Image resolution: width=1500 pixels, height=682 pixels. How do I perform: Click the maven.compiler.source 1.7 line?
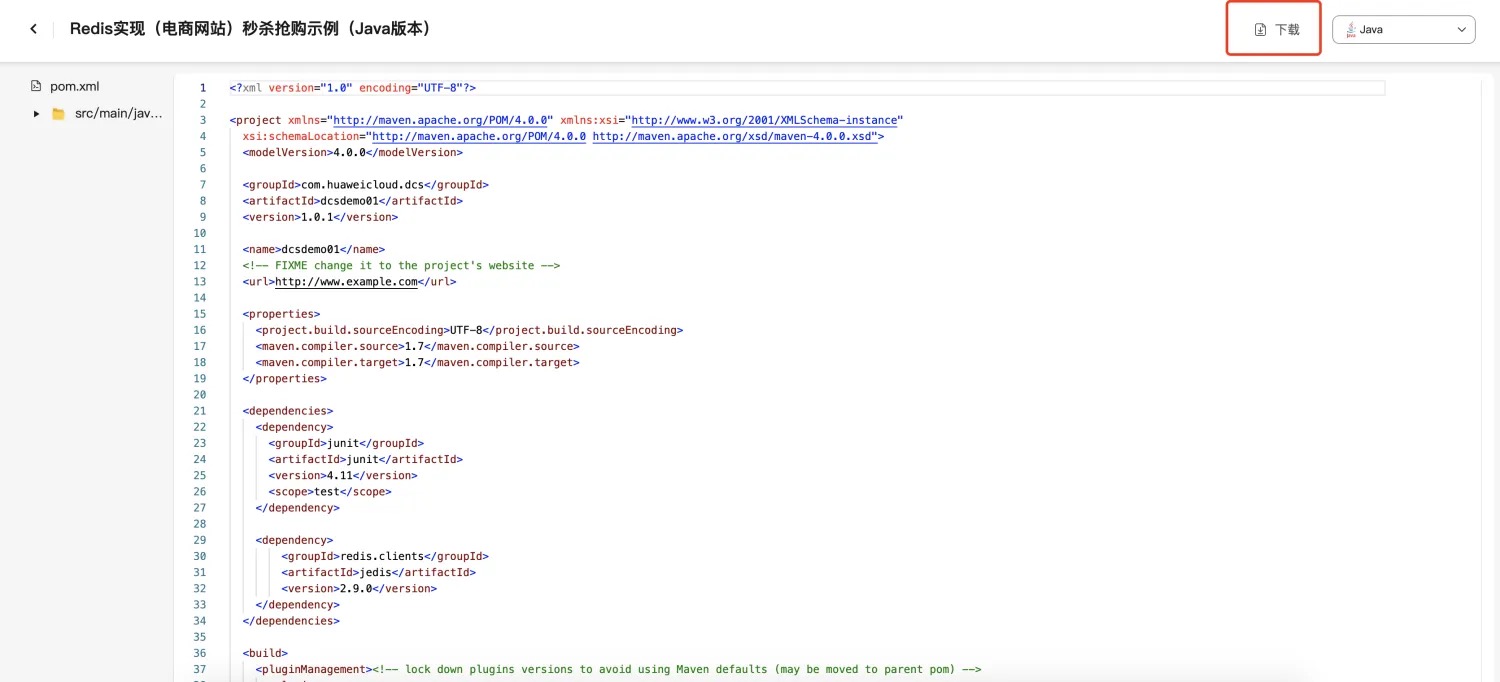417,346
